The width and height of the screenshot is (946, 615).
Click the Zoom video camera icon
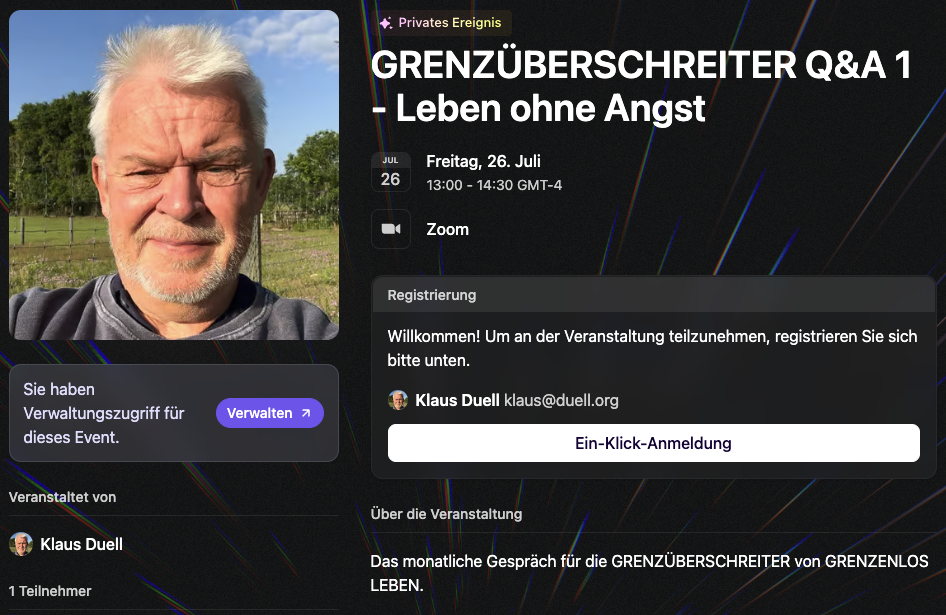(391, 229)
